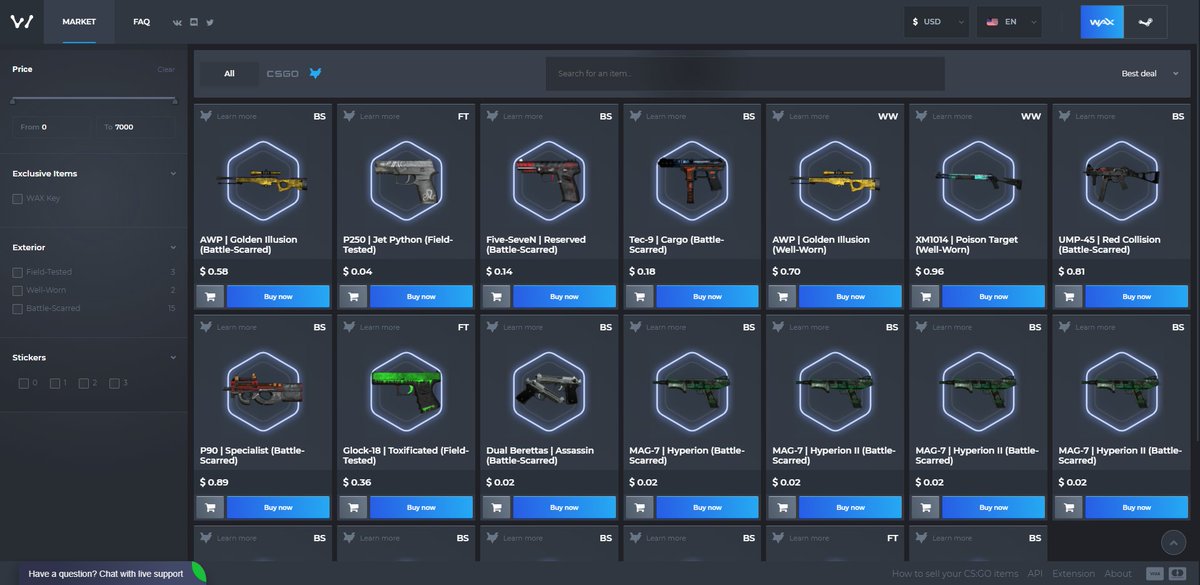Check the 3 stickers filter
The image size is (1200, 585).
click(x=114, y=383)
